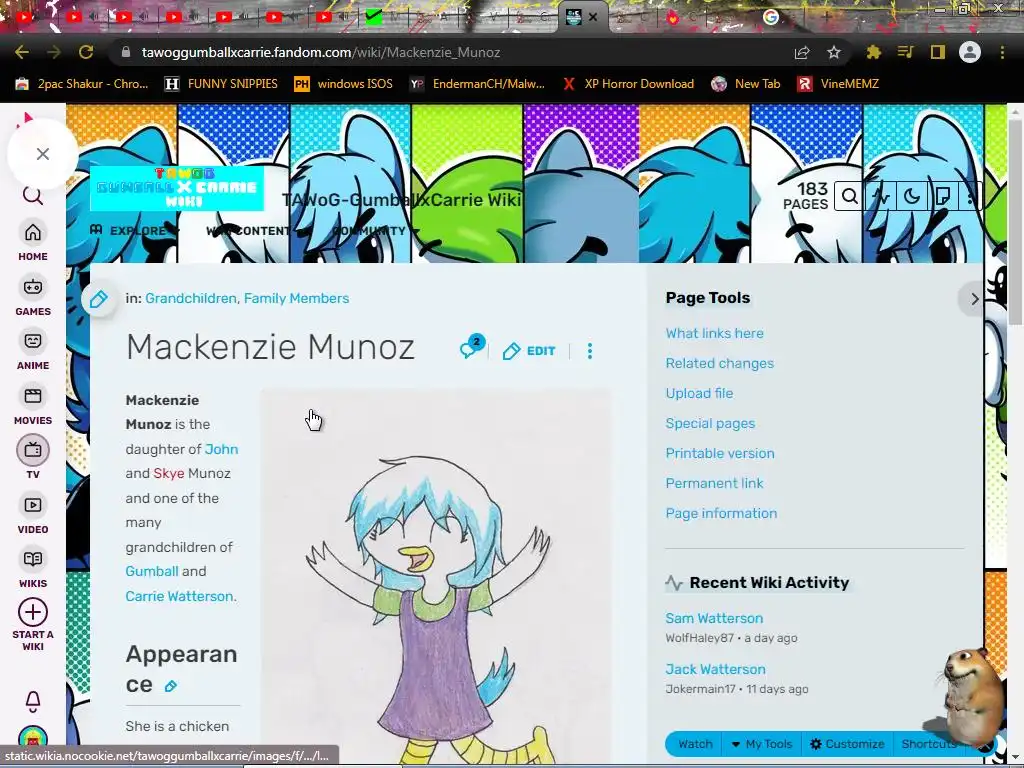Viewport: 1024px width, 768px height.
Task: Open Fandom sidebar search icon
Action: (33, 195)
